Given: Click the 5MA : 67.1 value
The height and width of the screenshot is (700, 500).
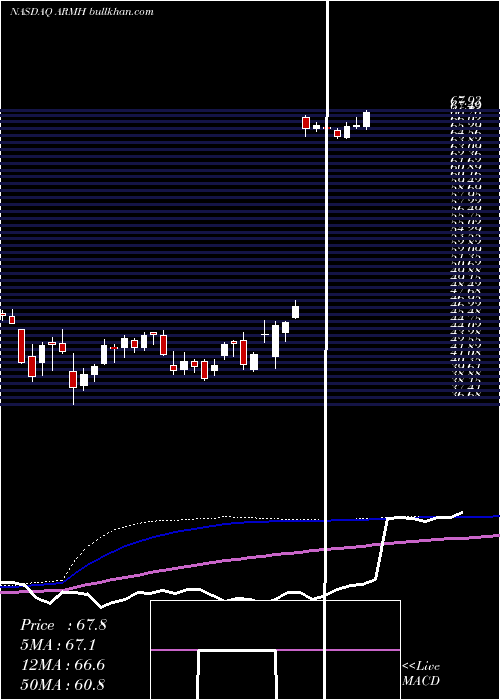Looking at the screenshot, I should (58, 645).
